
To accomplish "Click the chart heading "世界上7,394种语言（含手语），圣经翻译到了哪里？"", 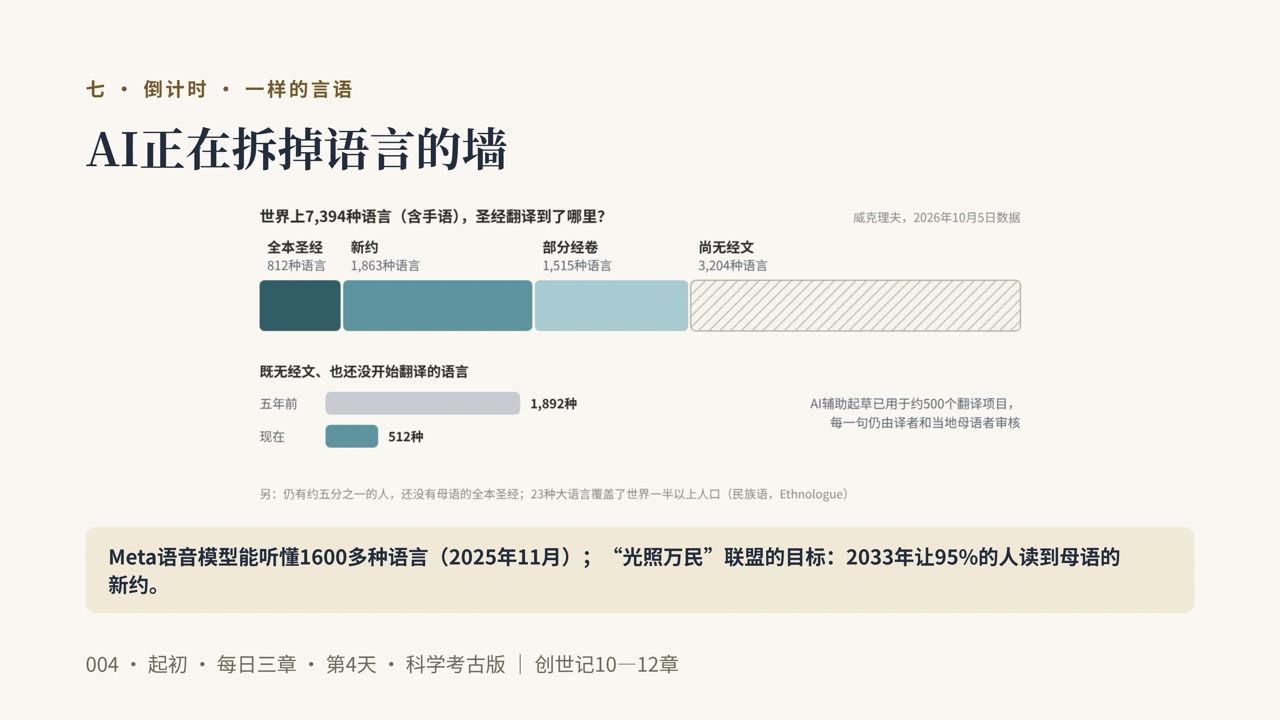I will click(x=432, y=216).
